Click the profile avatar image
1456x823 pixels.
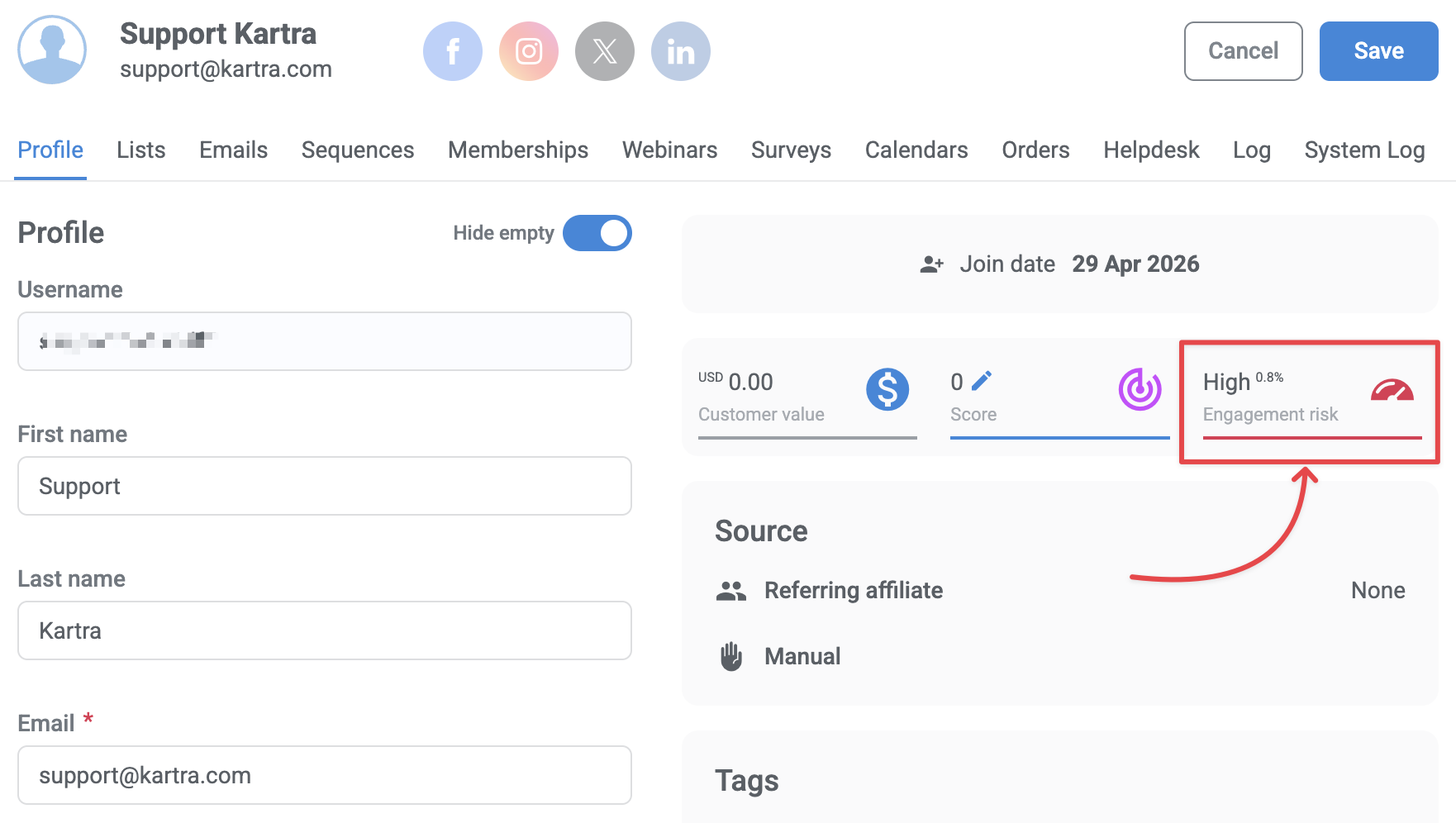click(x=51, y=50)
